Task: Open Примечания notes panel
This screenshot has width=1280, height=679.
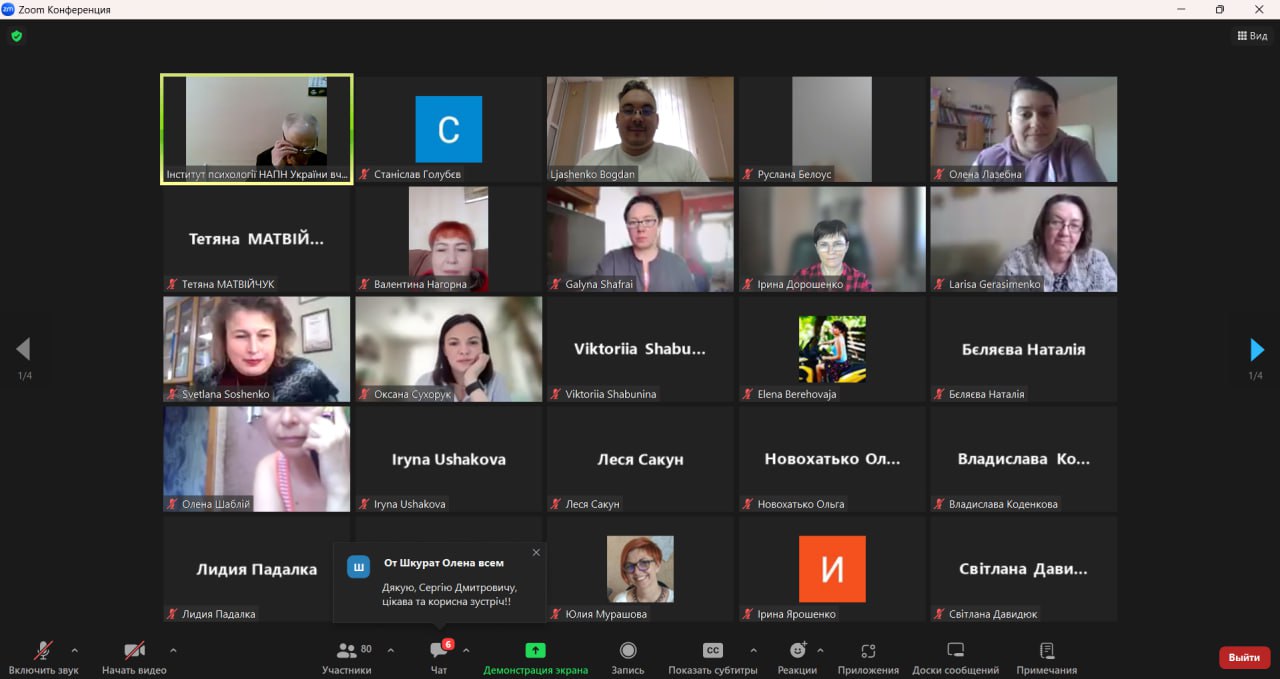Action: (1047, 655)
